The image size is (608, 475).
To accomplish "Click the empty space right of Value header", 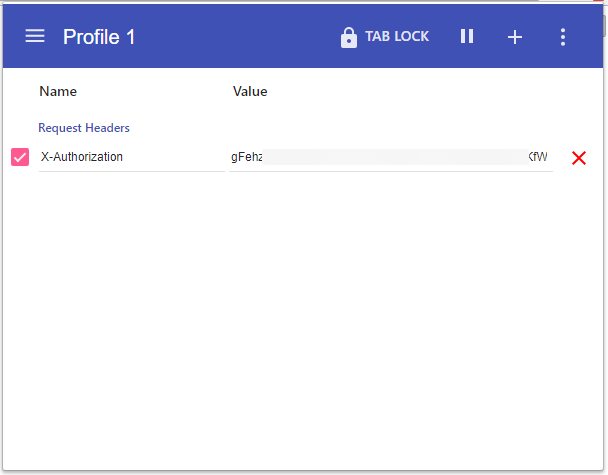I will 420,92.
